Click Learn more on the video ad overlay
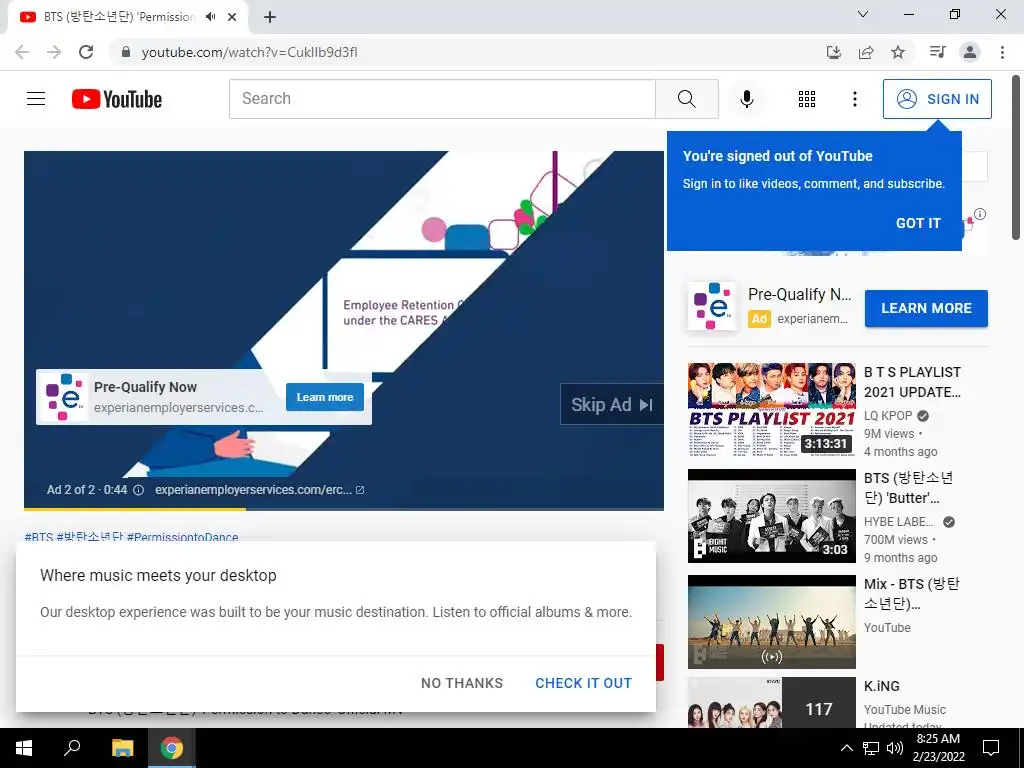Viewport: 1024px width, 768px height. pos(325,397)
